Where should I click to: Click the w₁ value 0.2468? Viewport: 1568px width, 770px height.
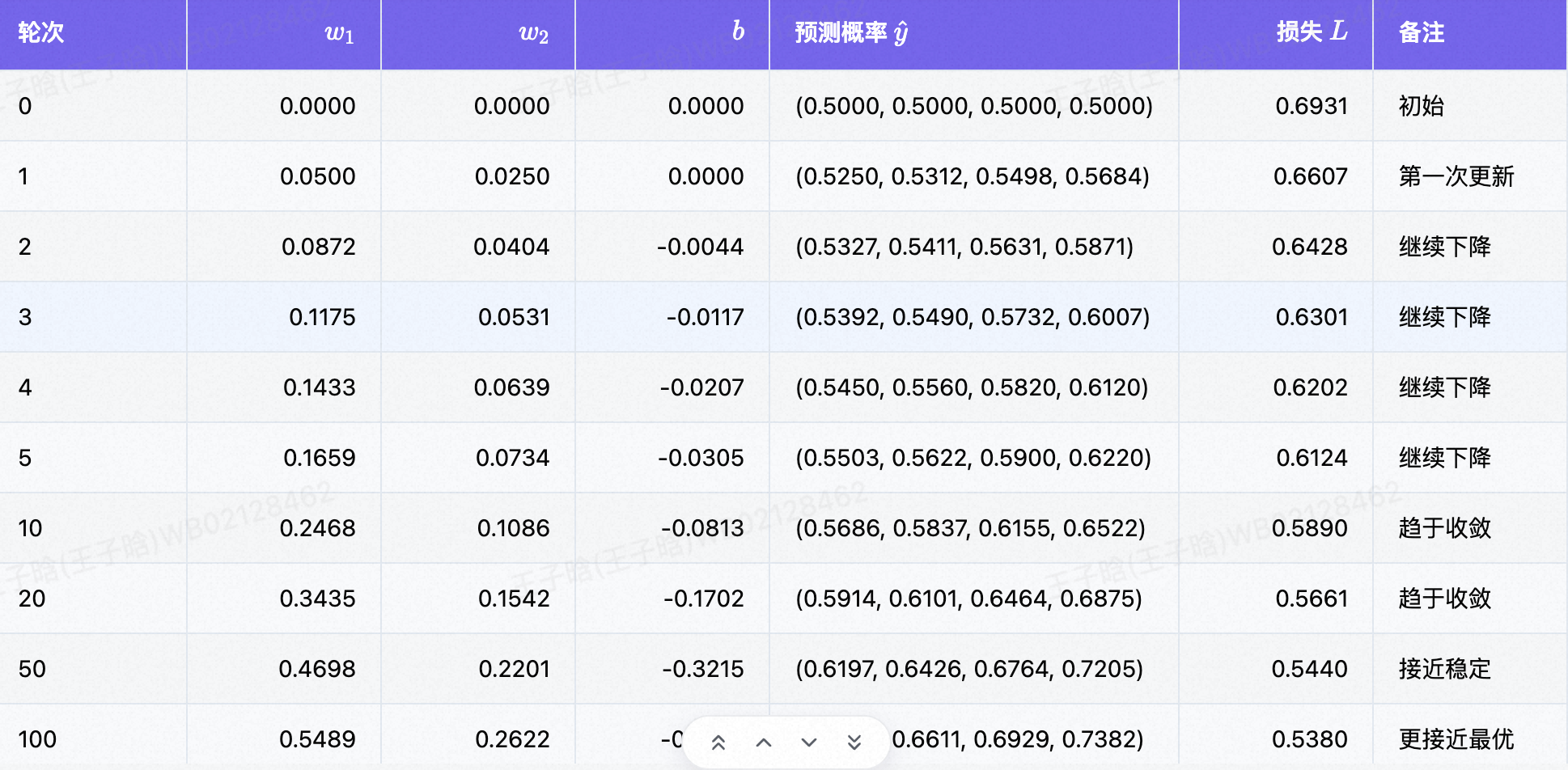318,528
